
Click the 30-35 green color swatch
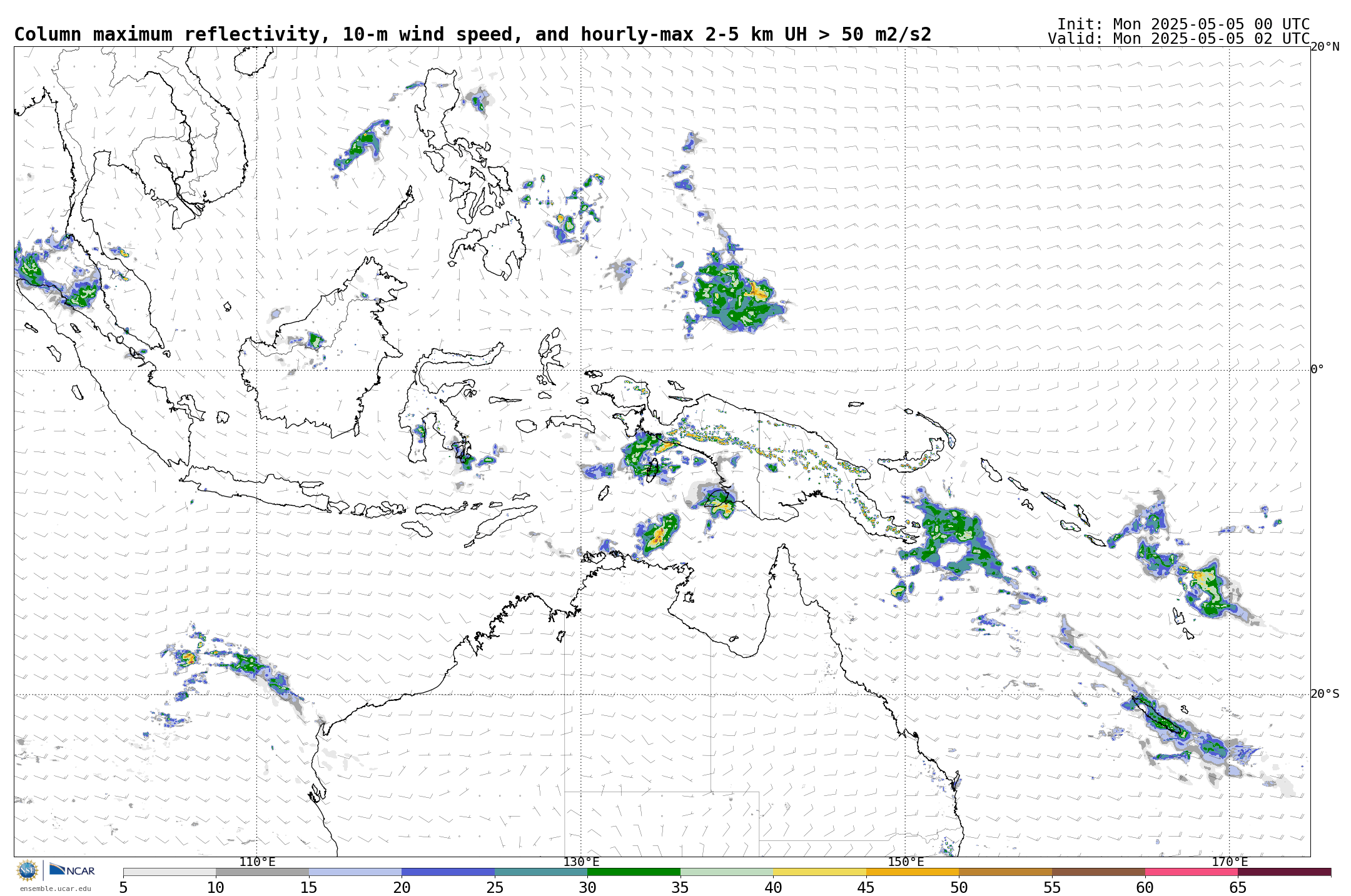(x=634, y=872)
